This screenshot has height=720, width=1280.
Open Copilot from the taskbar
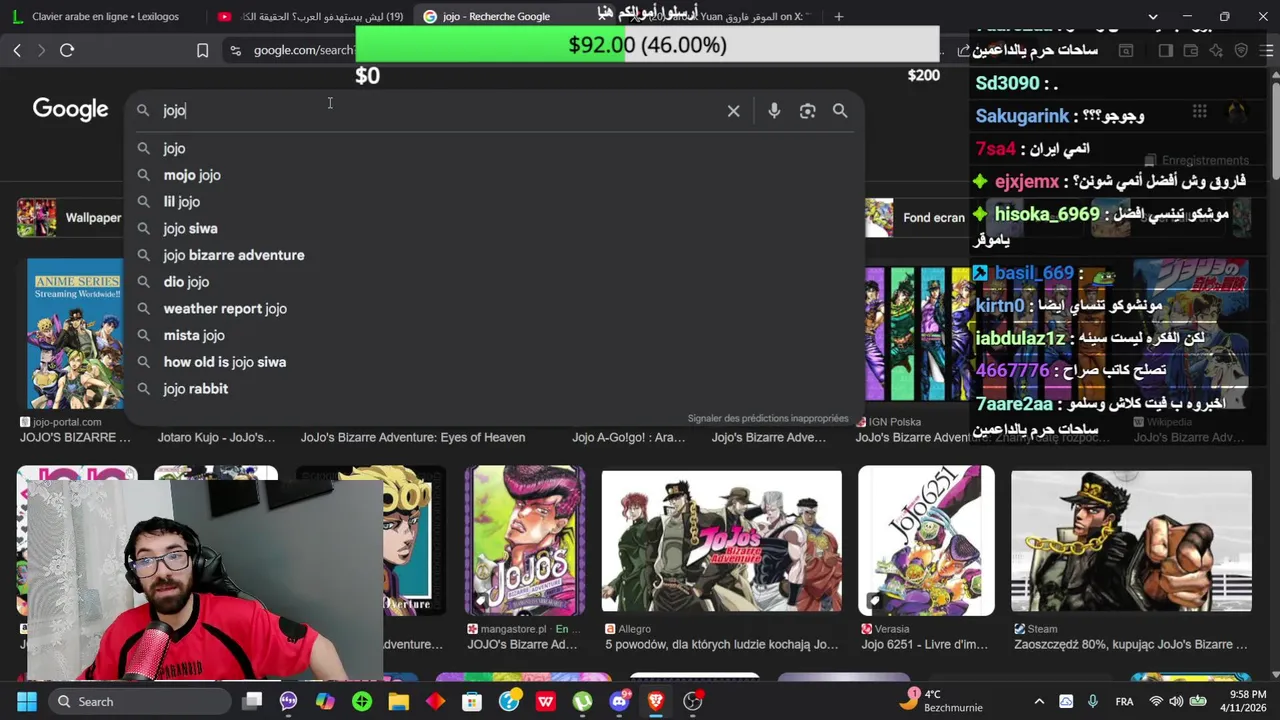(x=325, y=701)
